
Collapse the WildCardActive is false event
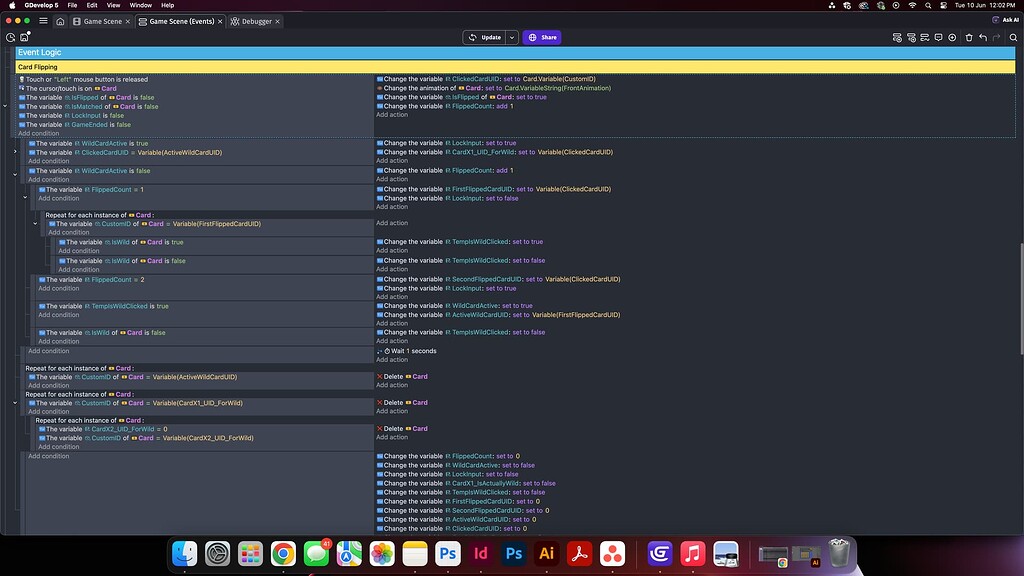pos(15,174)
